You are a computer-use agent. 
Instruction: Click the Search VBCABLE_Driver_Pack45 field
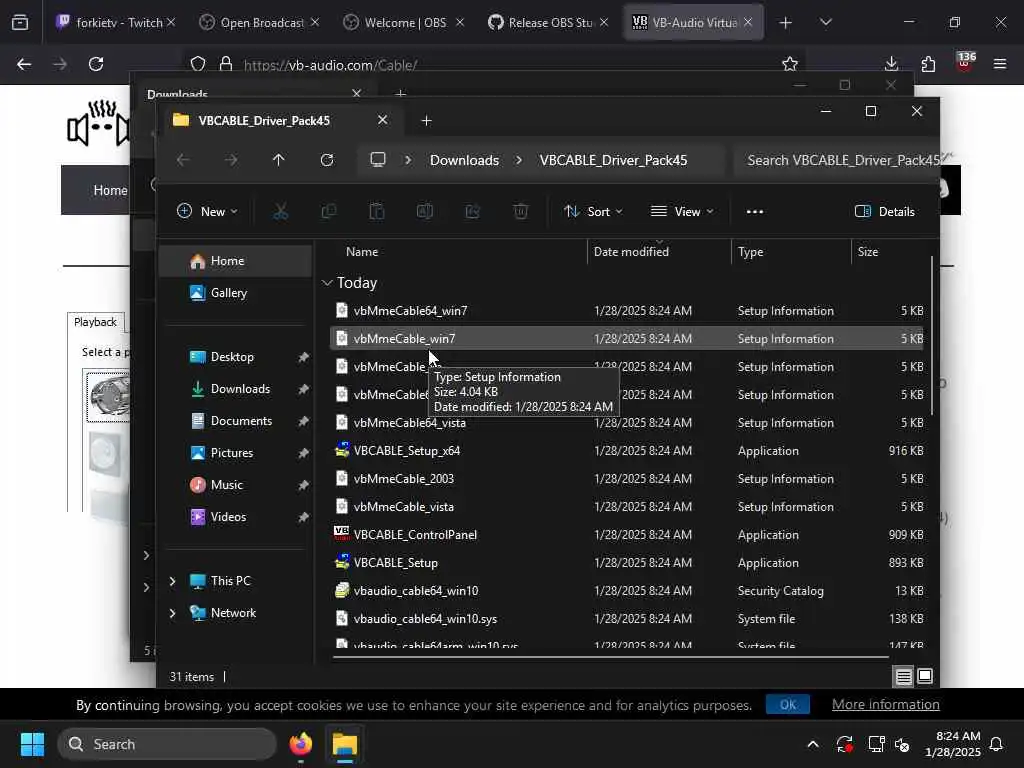[836, 160]
